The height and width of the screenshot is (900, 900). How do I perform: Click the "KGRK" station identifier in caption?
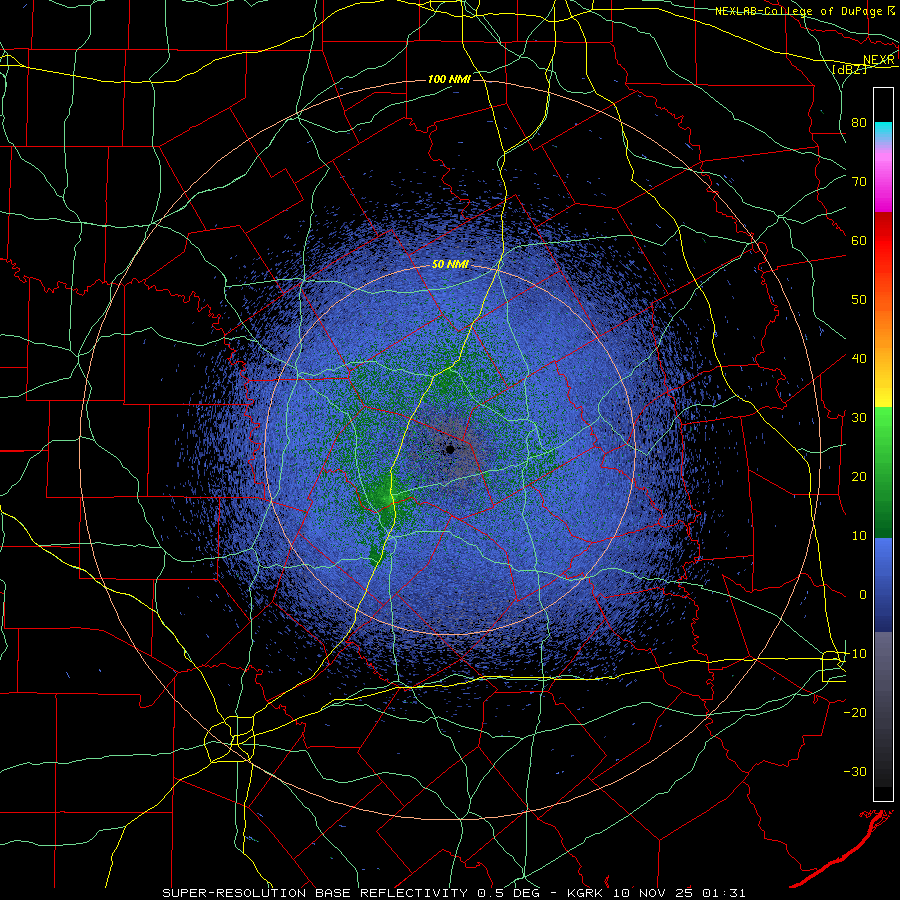pyautogui.click(x=585, y=893)
